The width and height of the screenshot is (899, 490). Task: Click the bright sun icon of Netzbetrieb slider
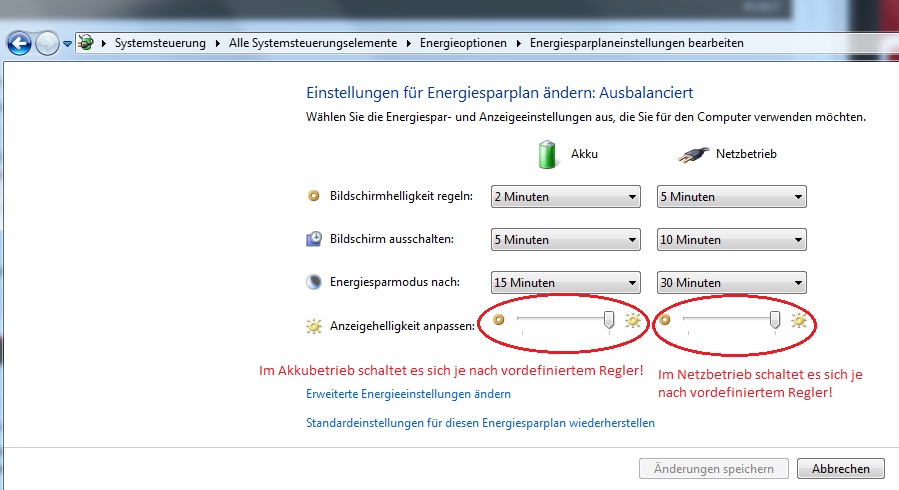coord(798,321)
